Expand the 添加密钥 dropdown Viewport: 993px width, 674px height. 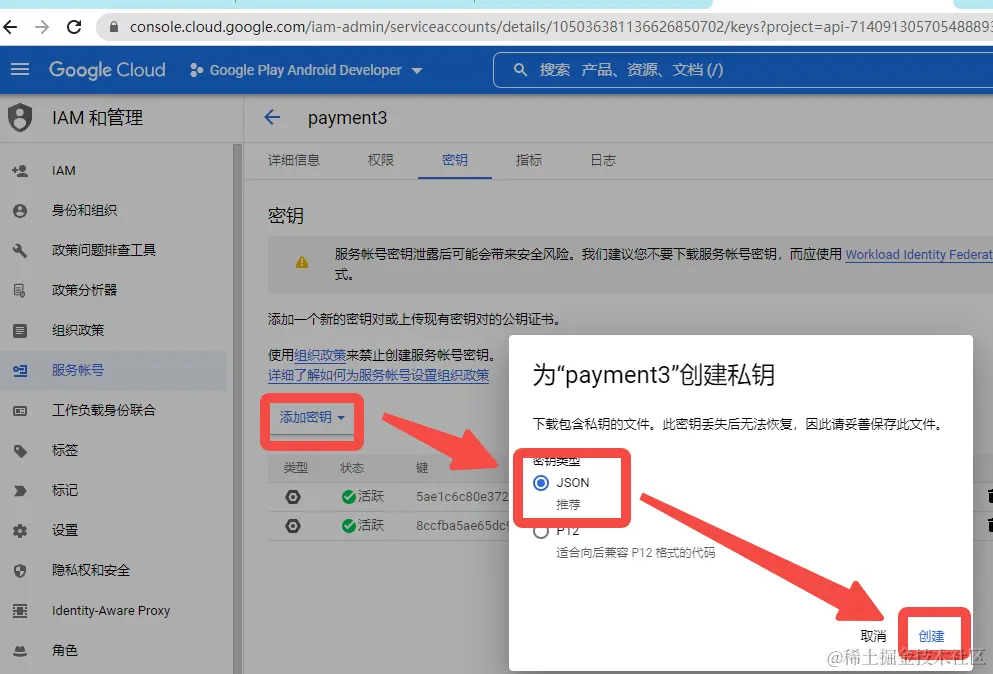tap(312, 417)
